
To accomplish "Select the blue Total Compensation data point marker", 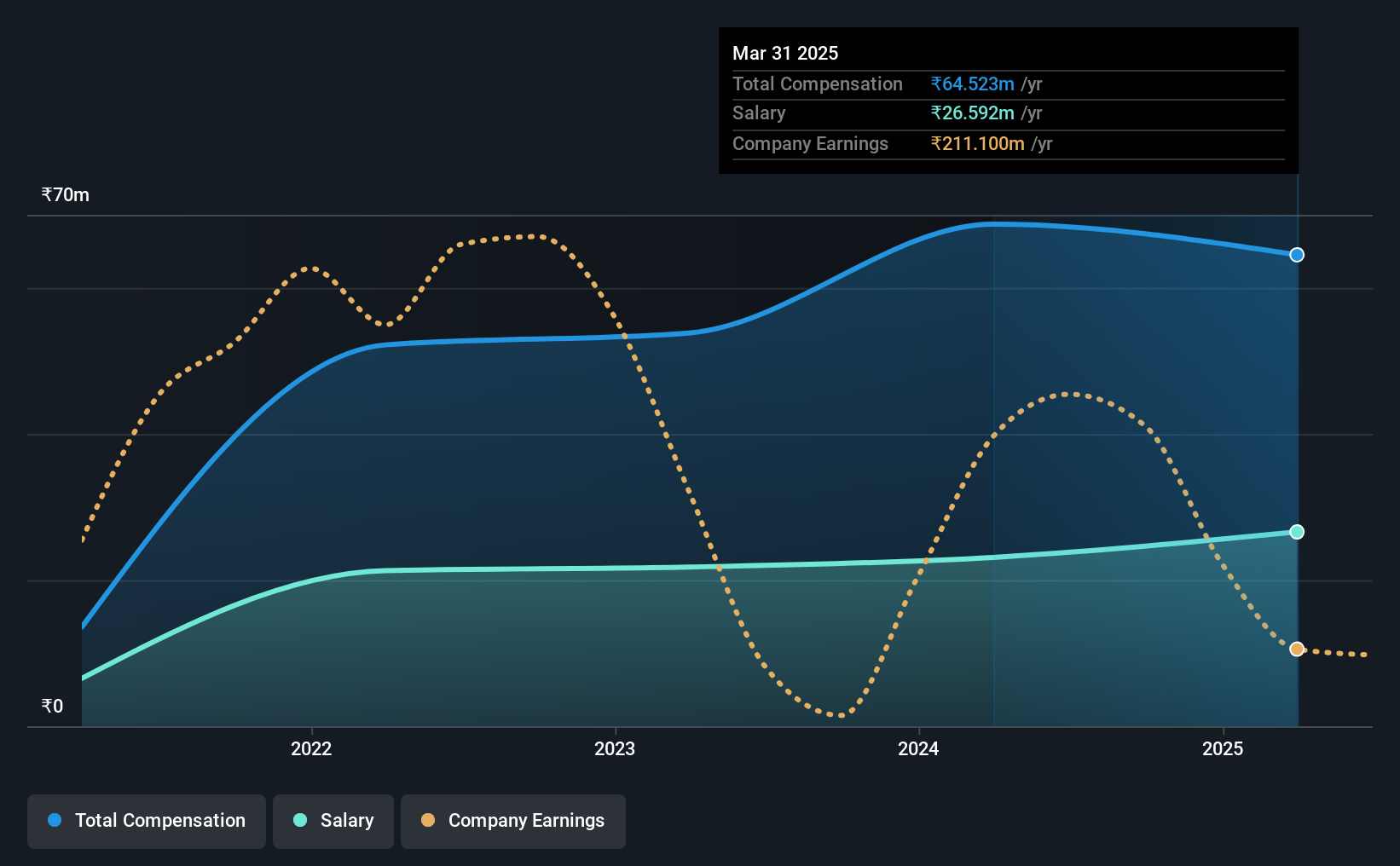I will pyautogui.click(x=1297, y=255).
